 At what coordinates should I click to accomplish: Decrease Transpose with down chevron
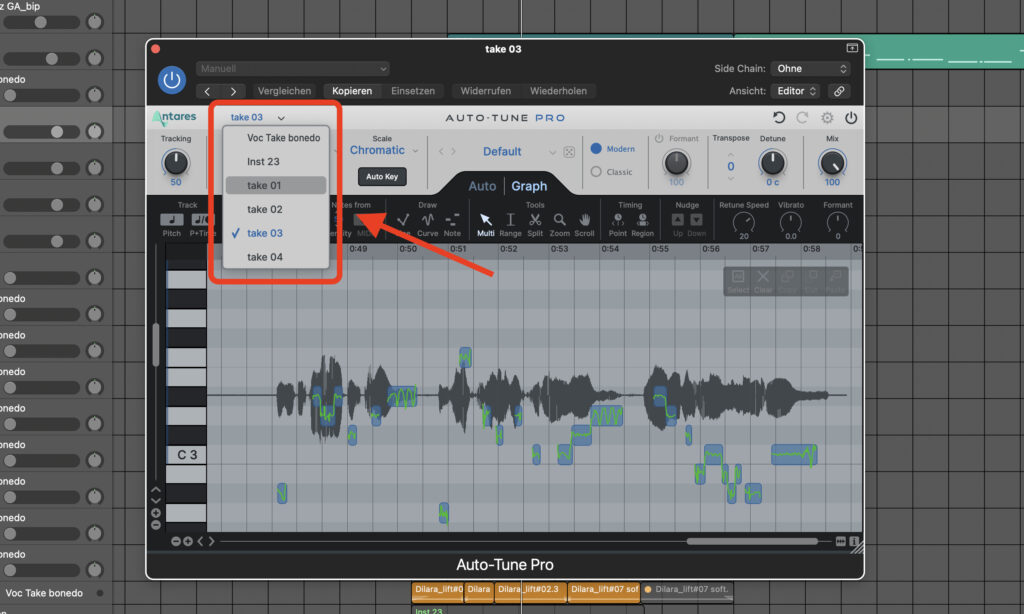coord(731,178)
